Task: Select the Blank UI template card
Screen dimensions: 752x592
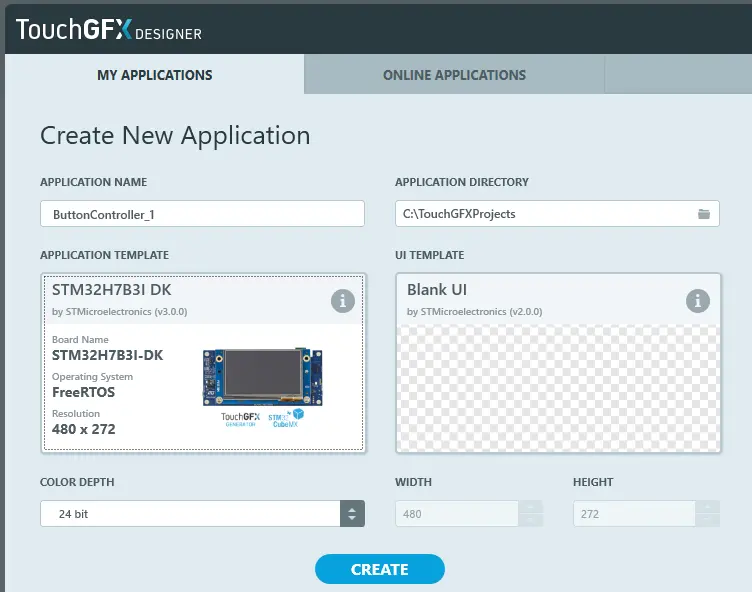Action: tap(558, 363)
